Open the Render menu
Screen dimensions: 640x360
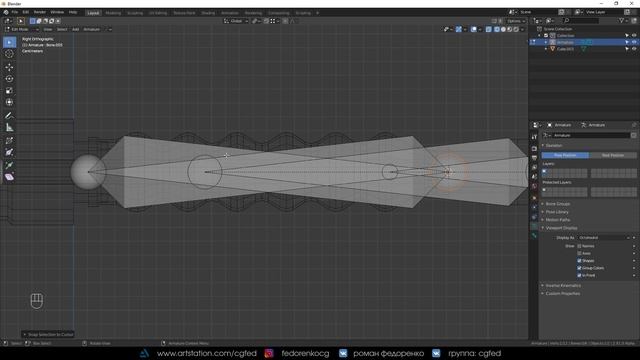point(40,12)
